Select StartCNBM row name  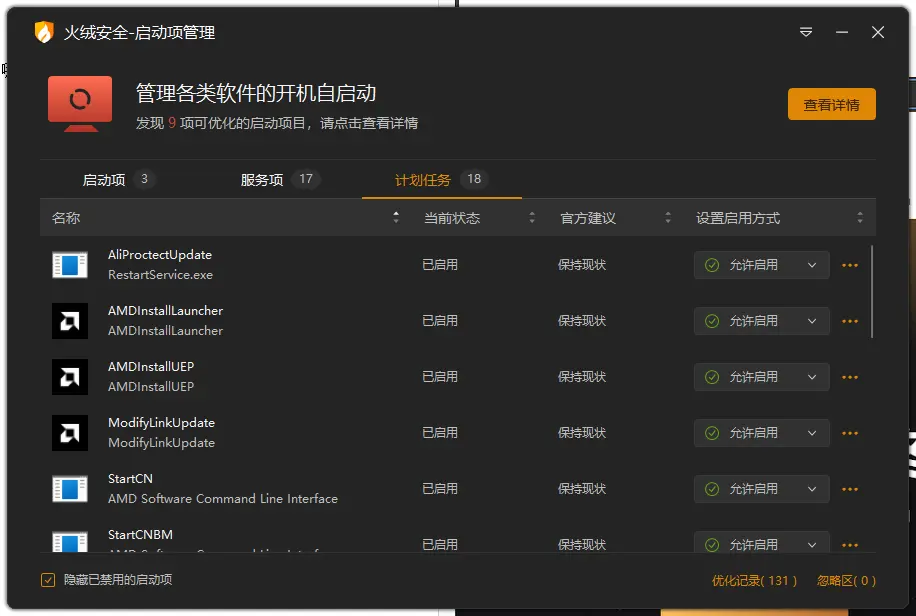[x=140, y=535]
